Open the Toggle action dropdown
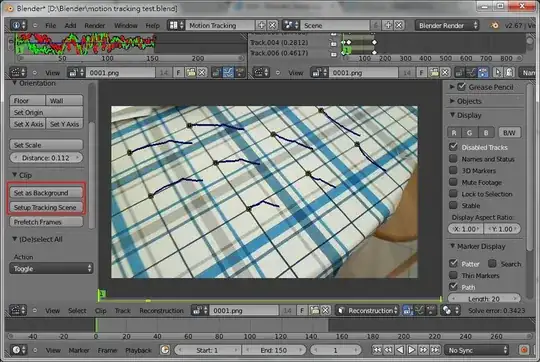Image resolution: width=540 pixels, height=362 pixels. point(51,268)
